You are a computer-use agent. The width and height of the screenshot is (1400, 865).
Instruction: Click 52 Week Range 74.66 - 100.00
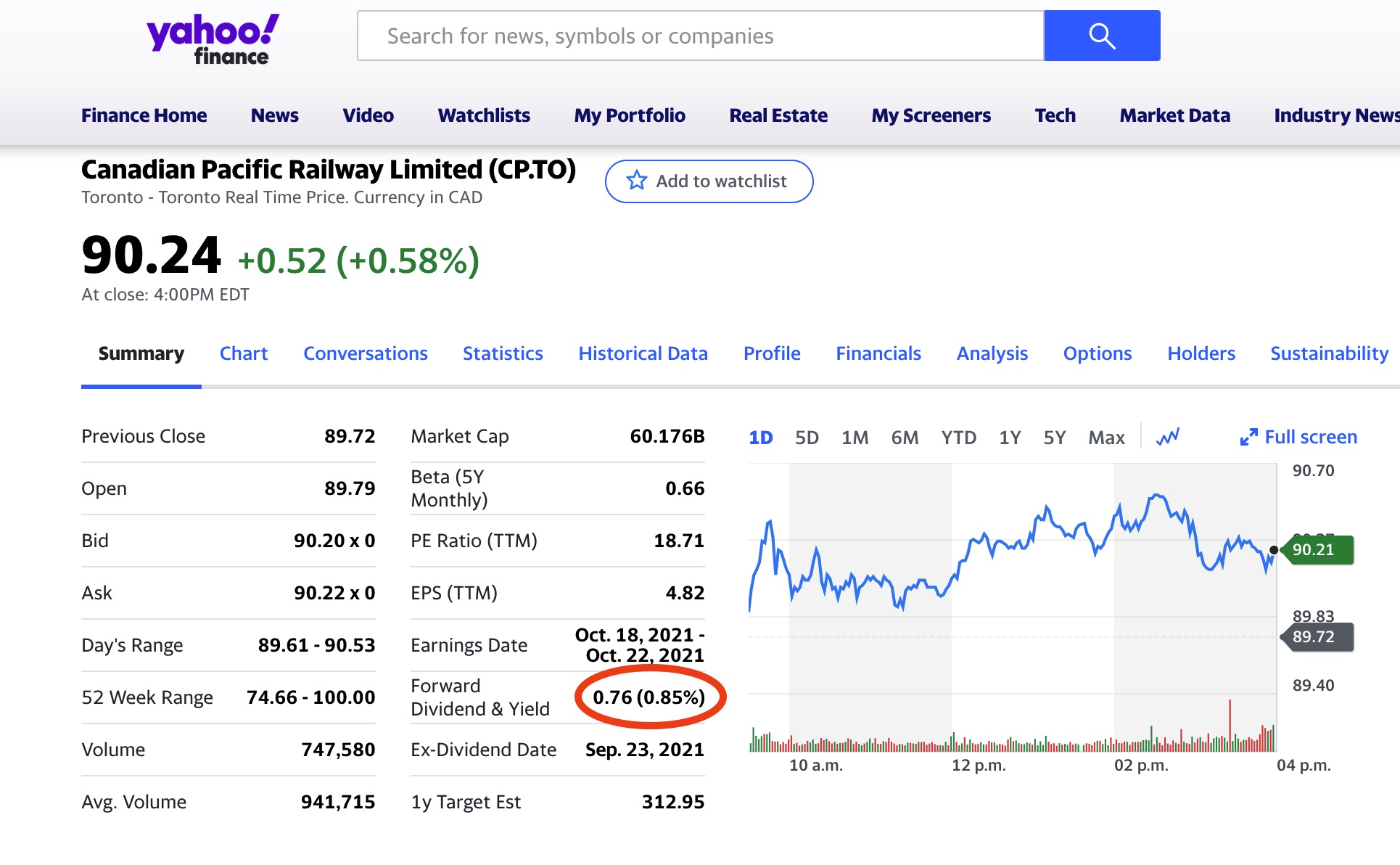311,697
